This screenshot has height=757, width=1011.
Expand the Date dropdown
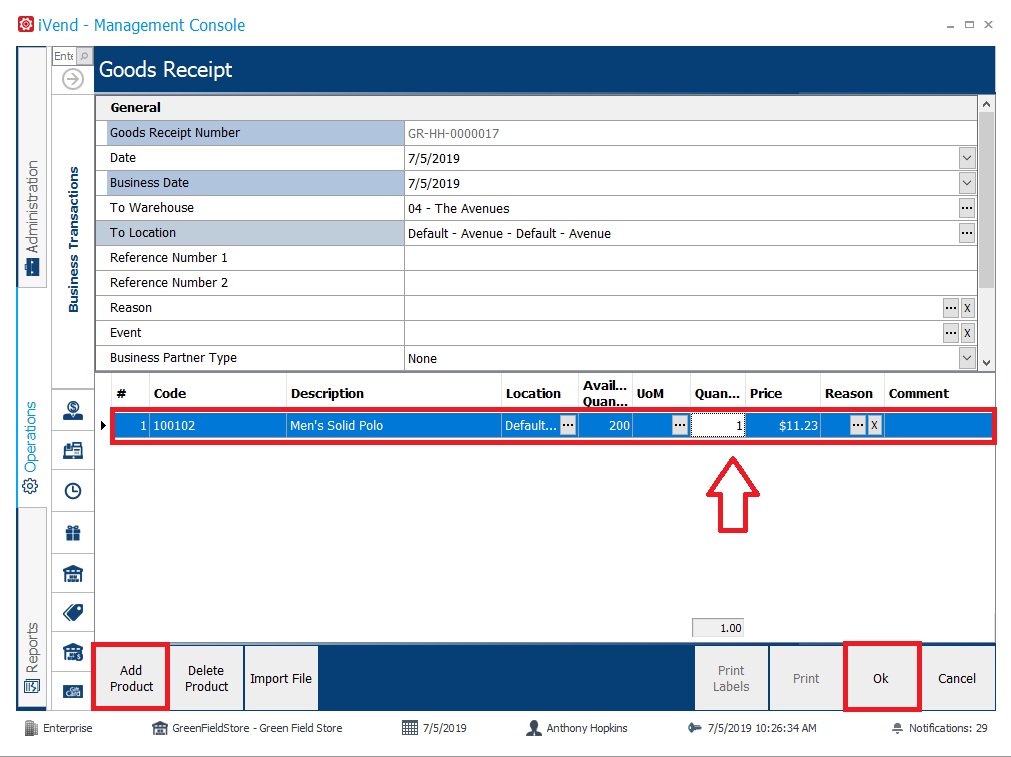[x=967, y=158]
